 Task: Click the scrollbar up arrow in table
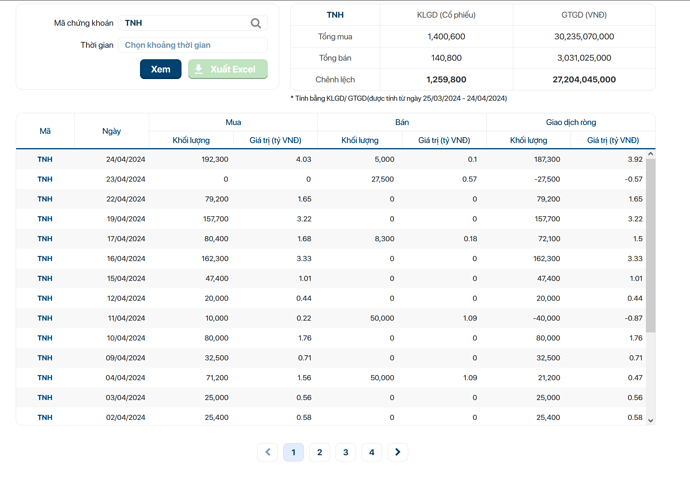click(651, 154)
